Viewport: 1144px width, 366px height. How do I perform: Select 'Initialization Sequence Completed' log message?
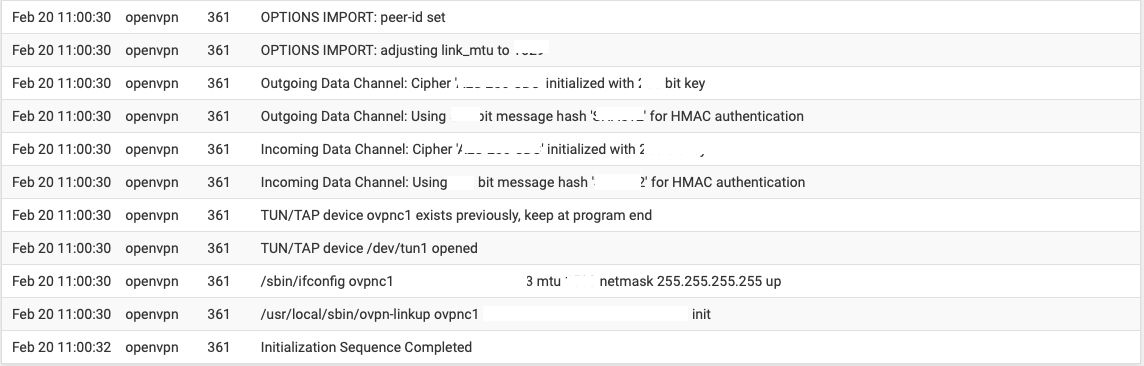tap(366, 347)
